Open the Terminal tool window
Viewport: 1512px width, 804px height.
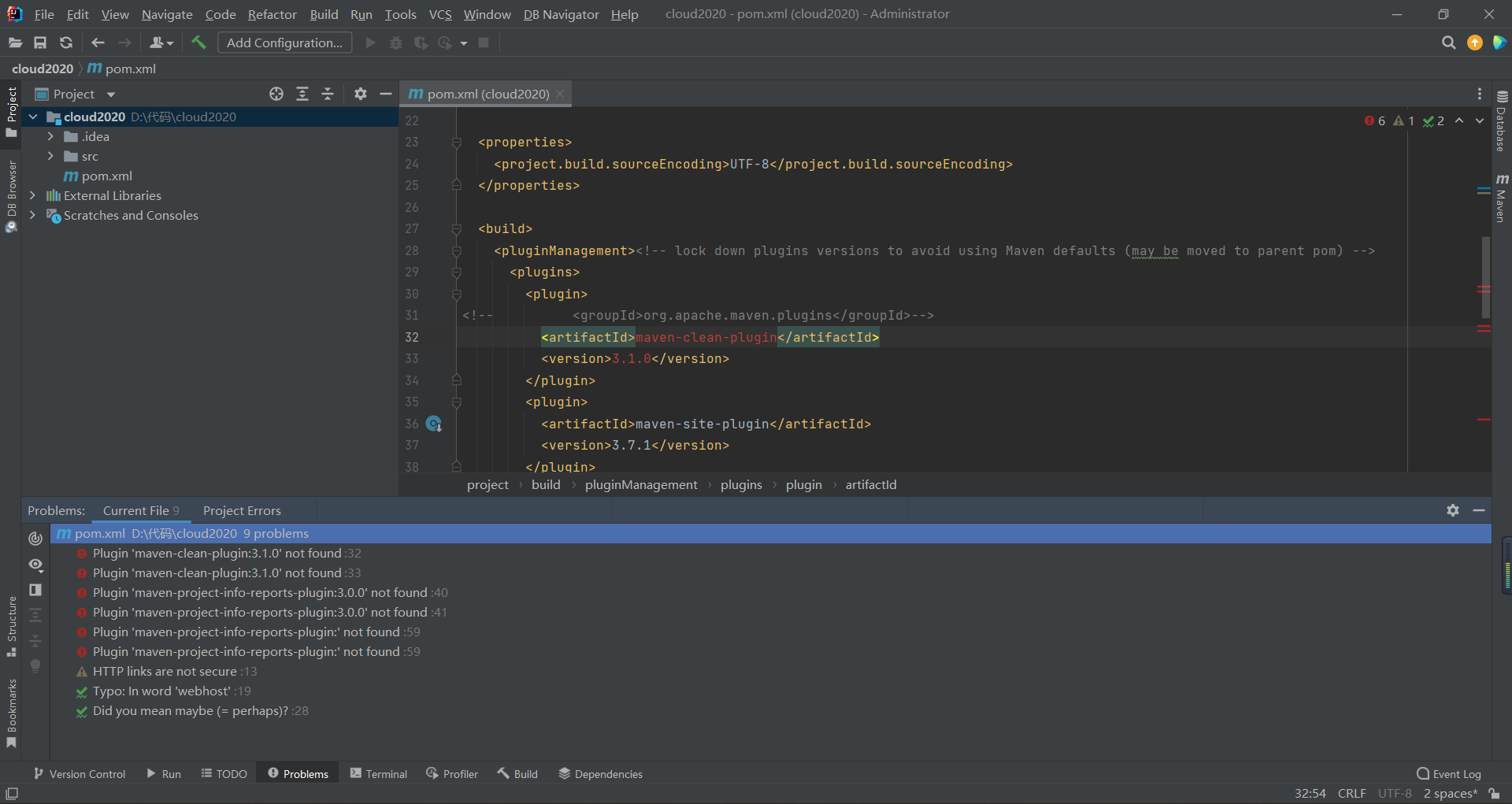(x=379, y=774)
